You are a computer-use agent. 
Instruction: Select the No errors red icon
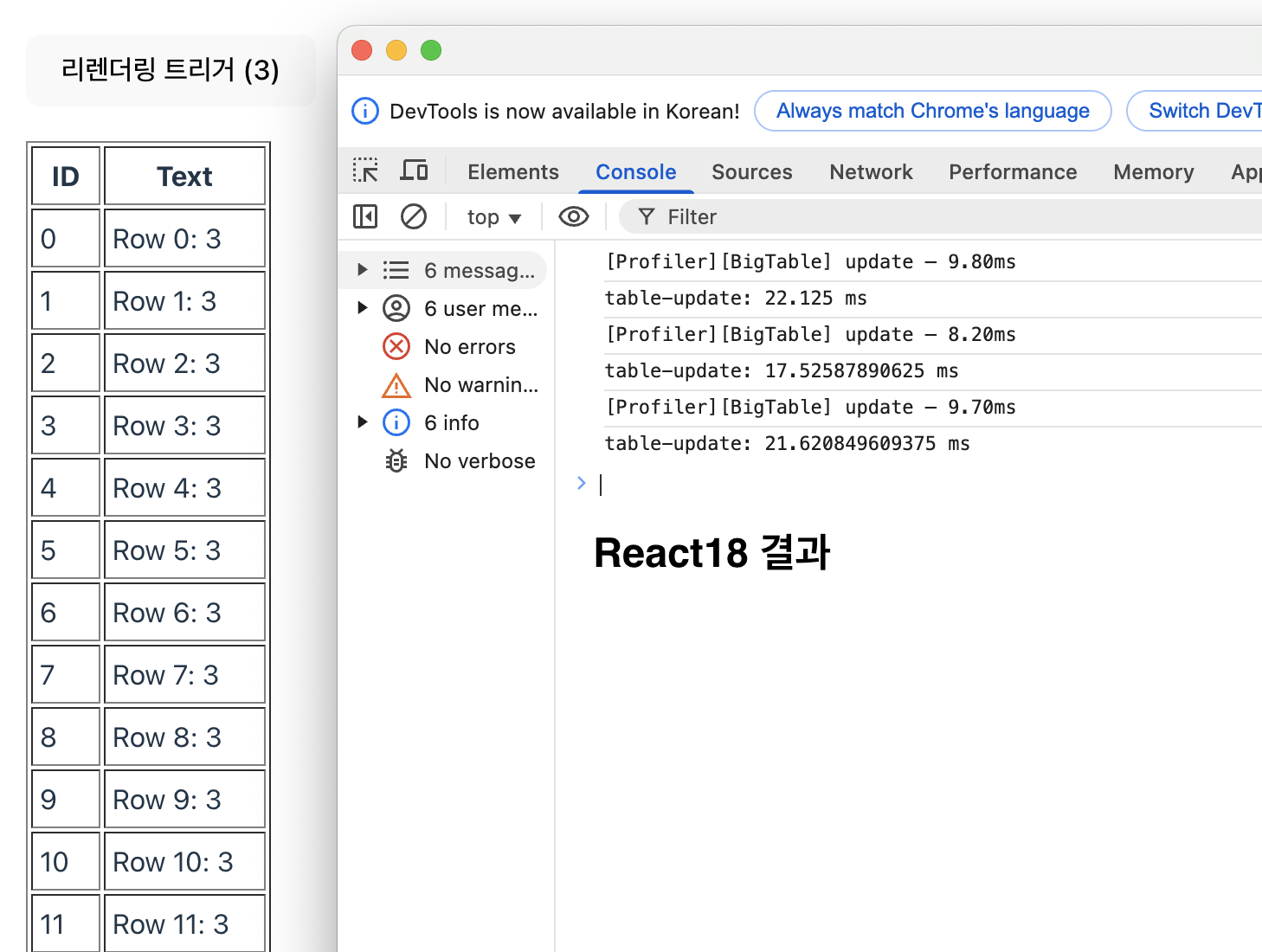coord(396,346)
